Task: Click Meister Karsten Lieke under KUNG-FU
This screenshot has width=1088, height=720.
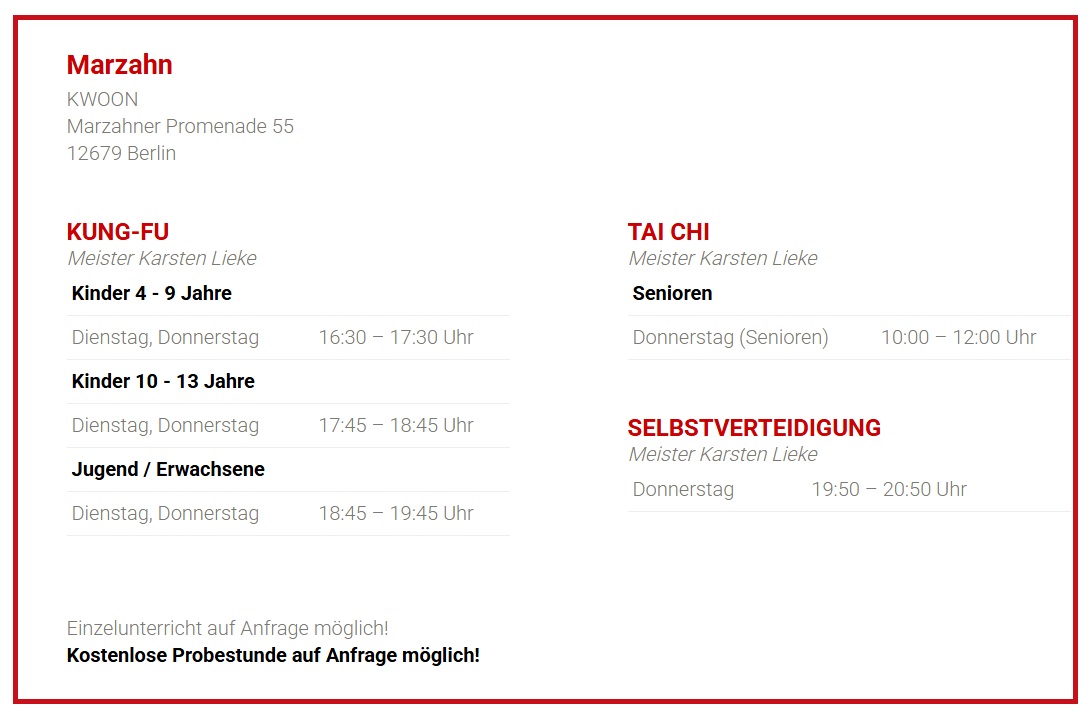Action: click(x=161, y=258)
